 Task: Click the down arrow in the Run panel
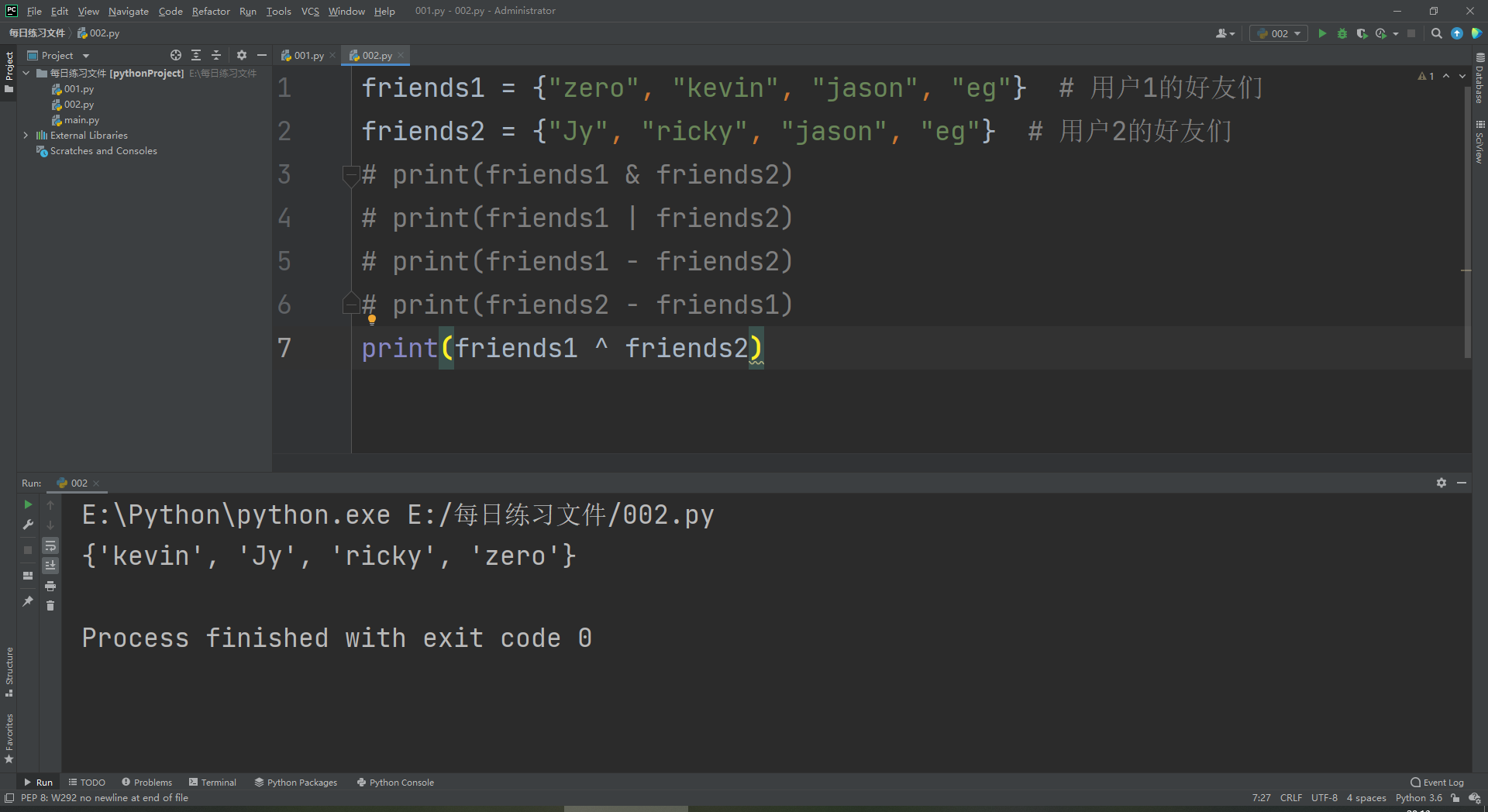(50, 525)
